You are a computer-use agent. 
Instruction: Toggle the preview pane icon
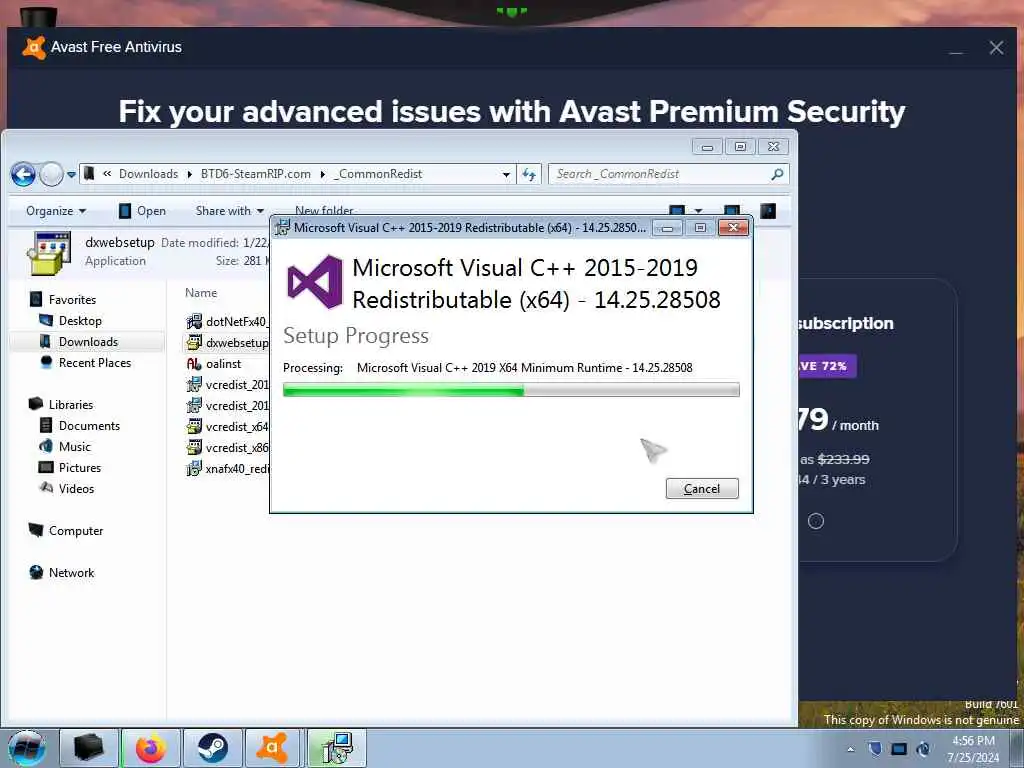[732, 211]
